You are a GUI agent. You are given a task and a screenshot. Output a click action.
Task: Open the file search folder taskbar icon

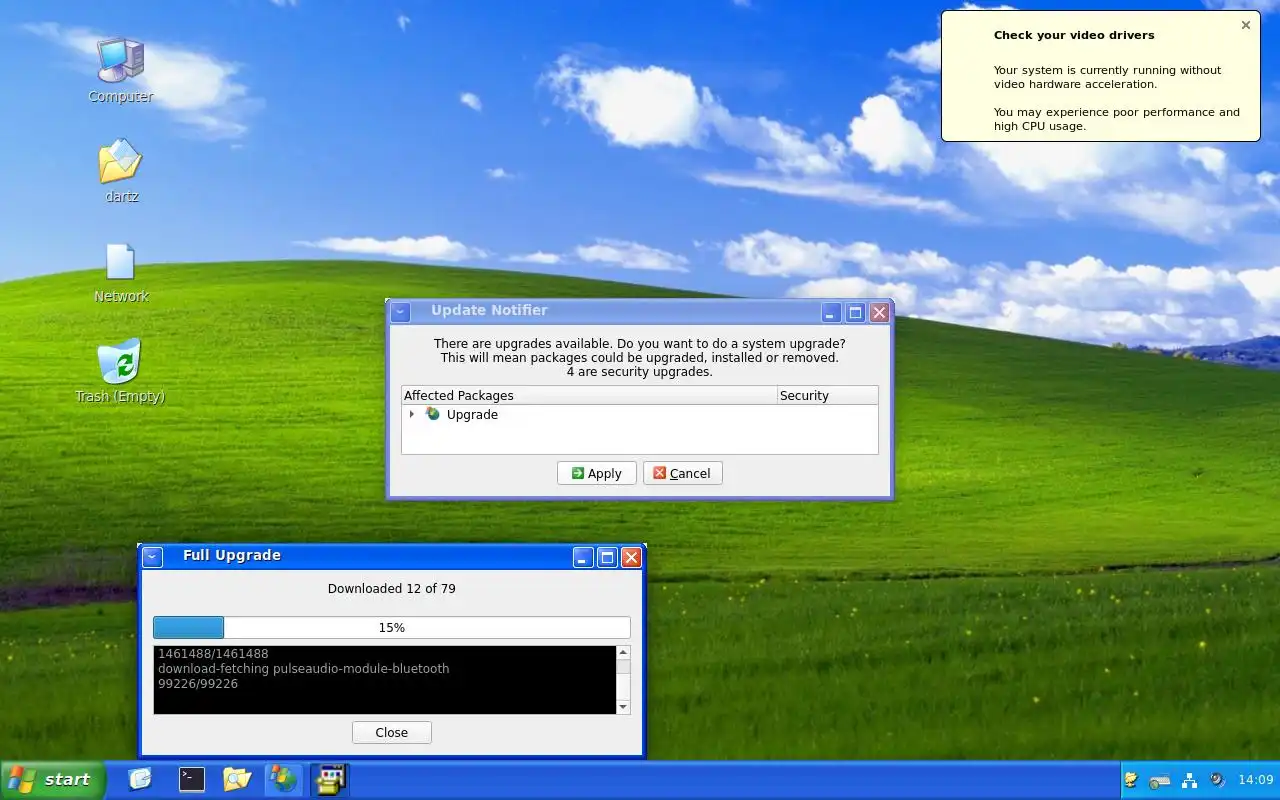coord(237,779)
